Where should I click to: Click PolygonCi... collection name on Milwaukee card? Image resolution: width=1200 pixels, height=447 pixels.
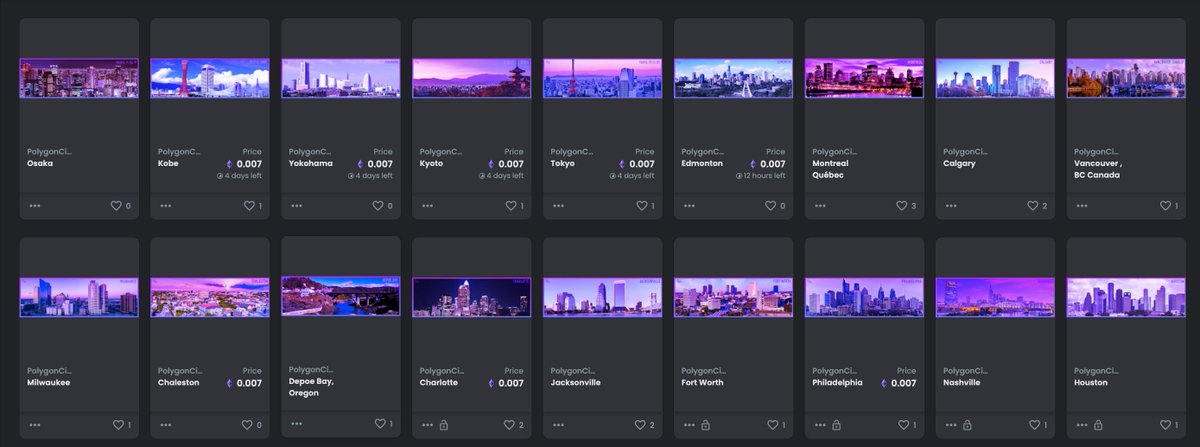[49, 370]
